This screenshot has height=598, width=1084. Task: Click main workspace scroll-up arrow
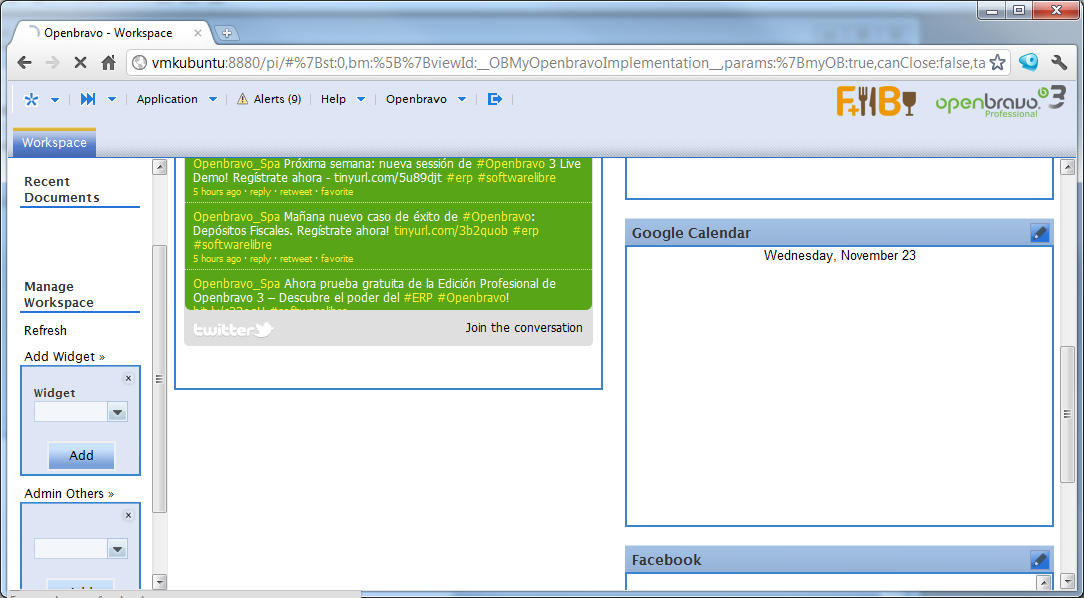(1067, 167)
